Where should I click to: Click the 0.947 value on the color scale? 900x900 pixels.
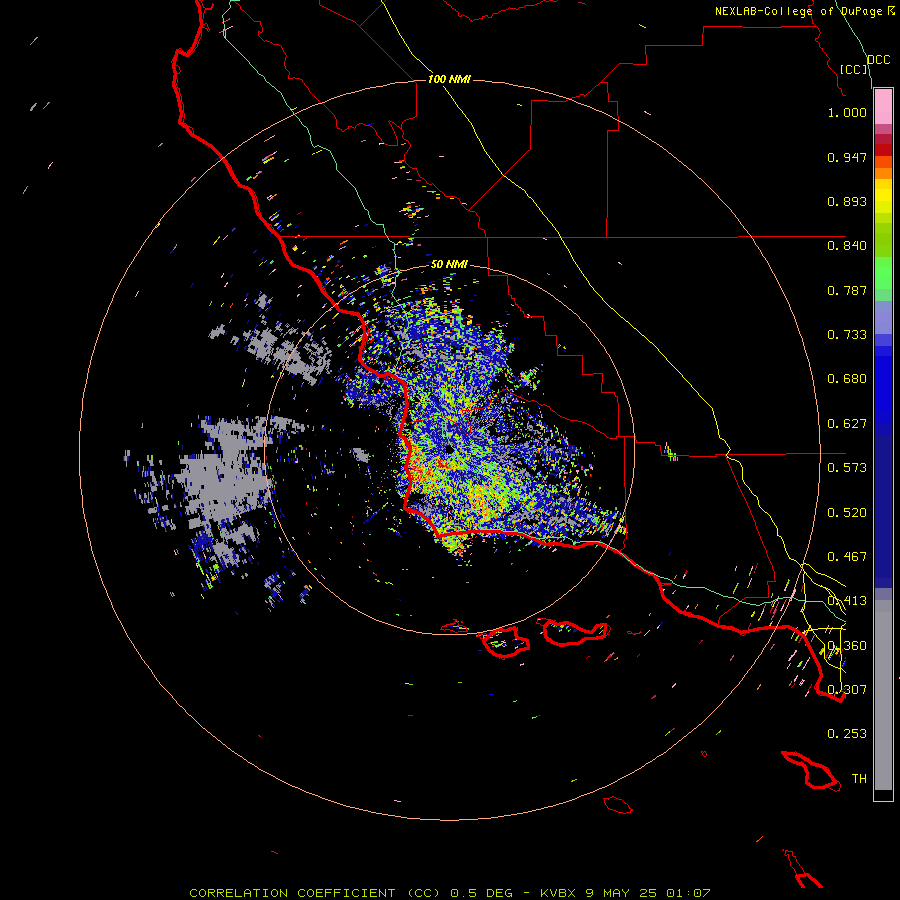point(847,157)
